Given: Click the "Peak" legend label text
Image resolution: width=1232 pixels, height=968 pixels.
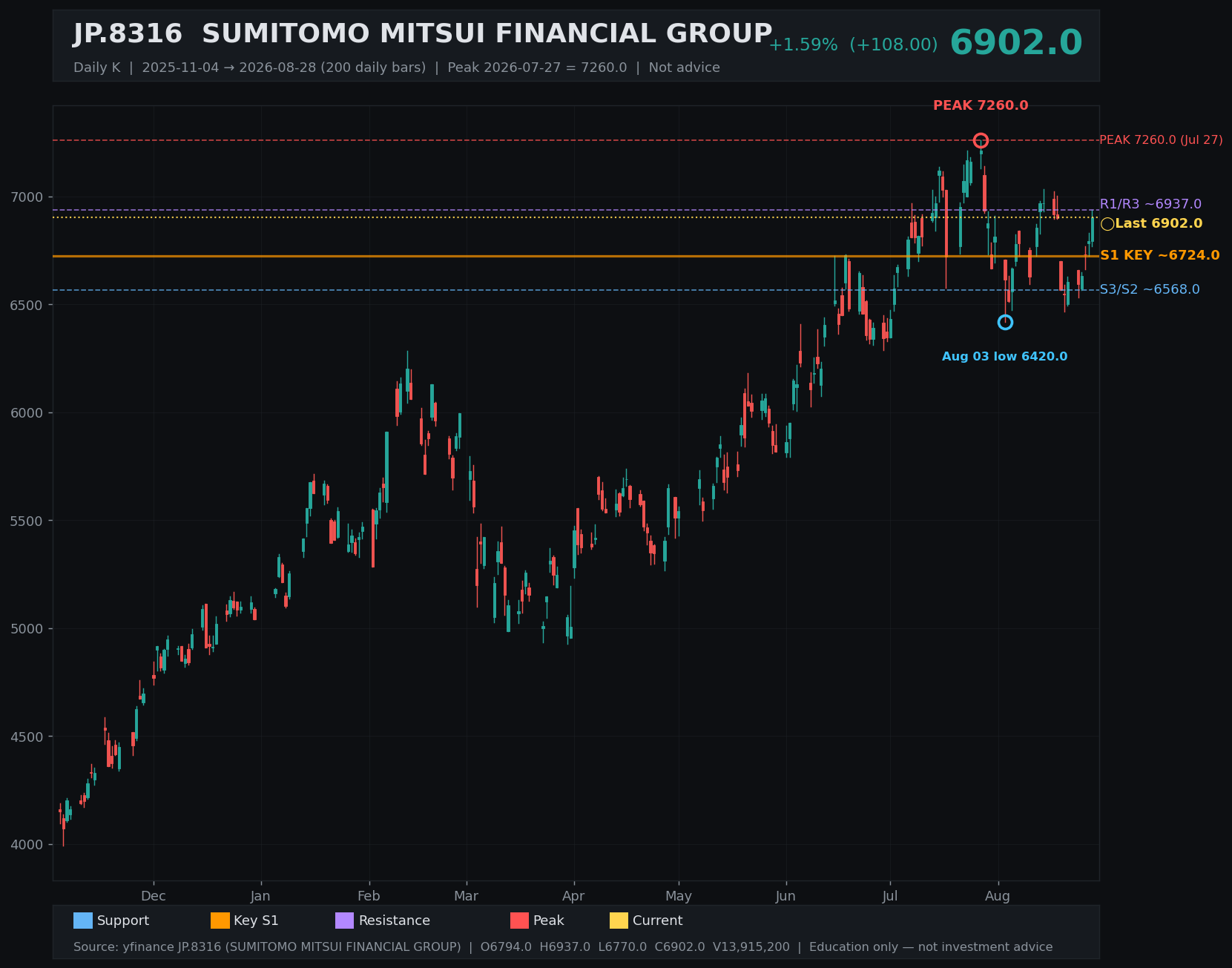Looking at the screenshot, I should [549, 921].
